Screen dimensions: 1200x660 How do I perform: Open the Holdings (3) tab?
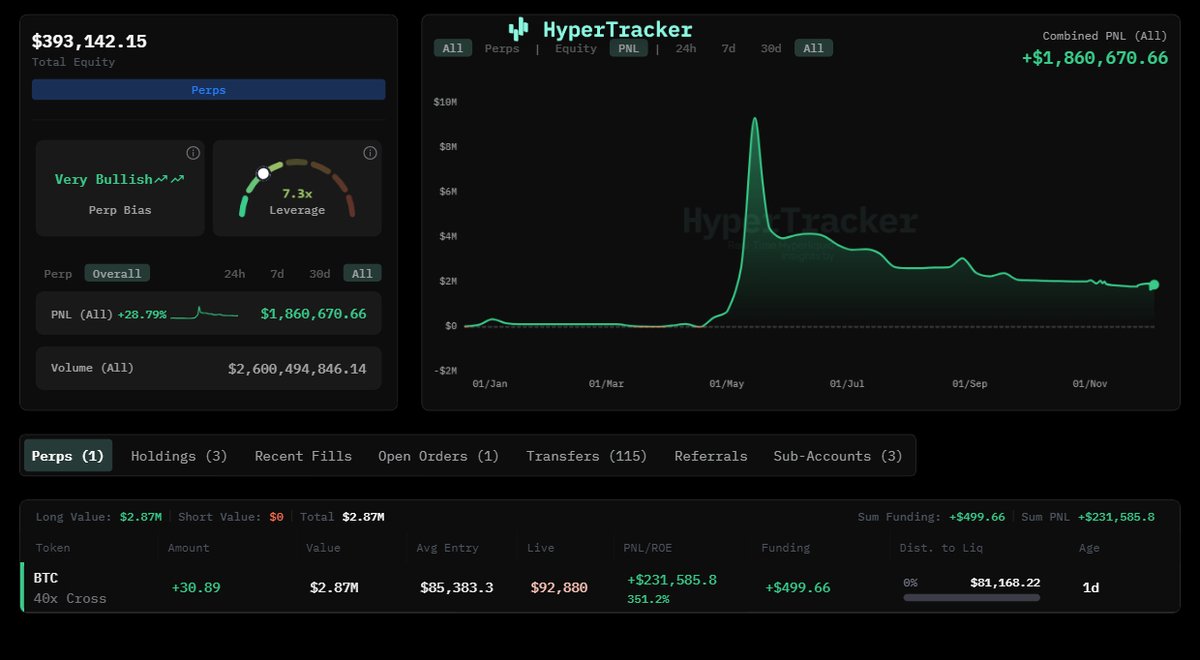[x=179, y=456]
